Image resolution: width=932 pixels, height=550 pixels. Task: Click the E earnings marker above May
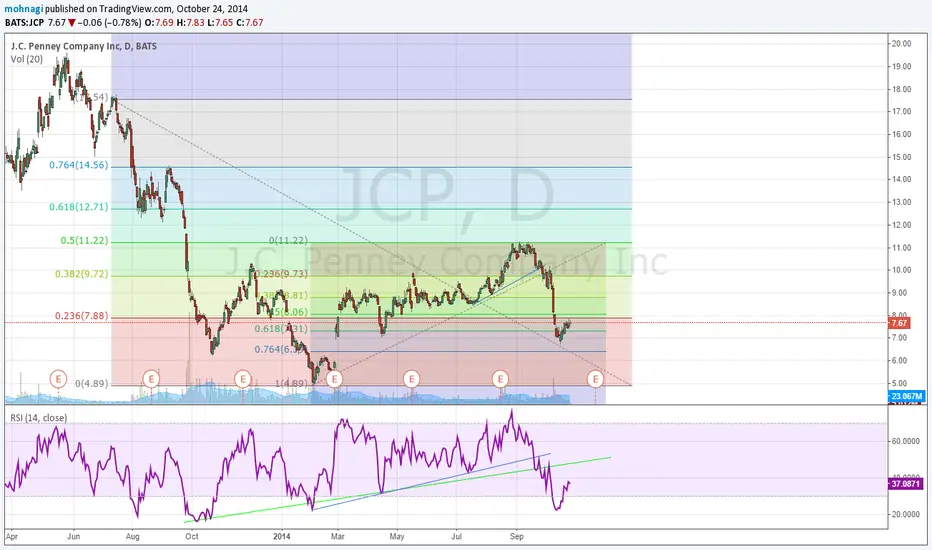(x=411, y=378)
